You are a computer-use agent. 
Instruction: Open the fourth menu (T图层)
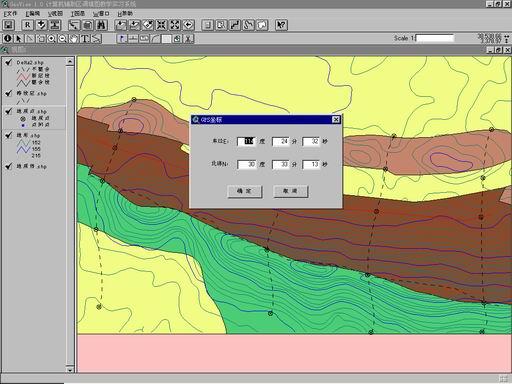[x=78, y=13]
